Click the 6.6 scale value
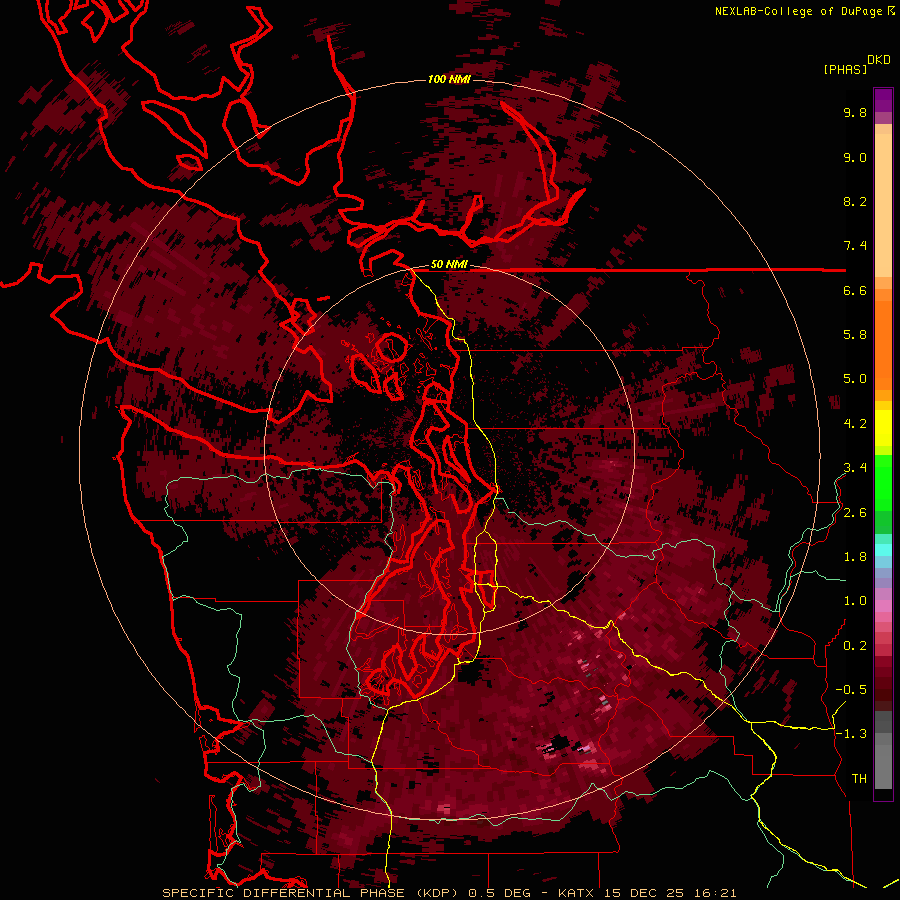900x900 pixels. tap(855, 291)
